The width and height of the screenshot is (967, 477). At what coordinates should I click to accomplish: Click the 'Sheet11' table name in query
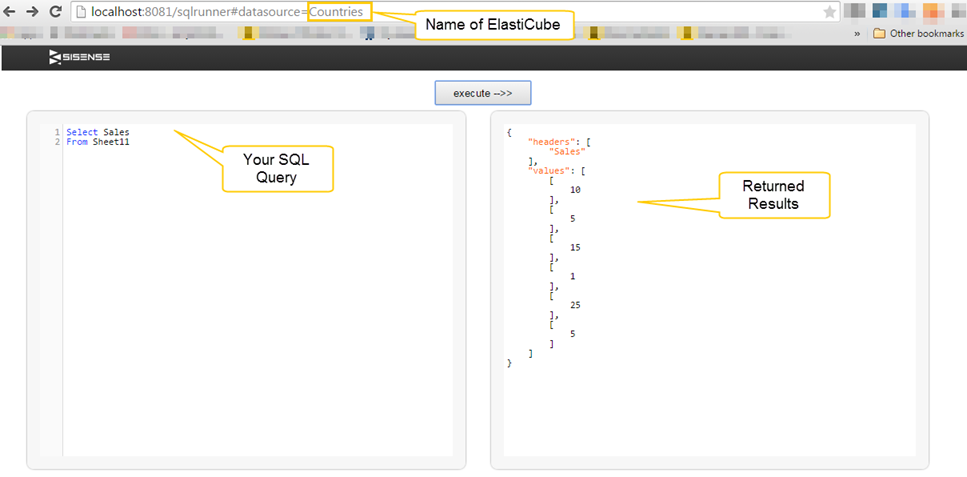[x=111, y=142]
